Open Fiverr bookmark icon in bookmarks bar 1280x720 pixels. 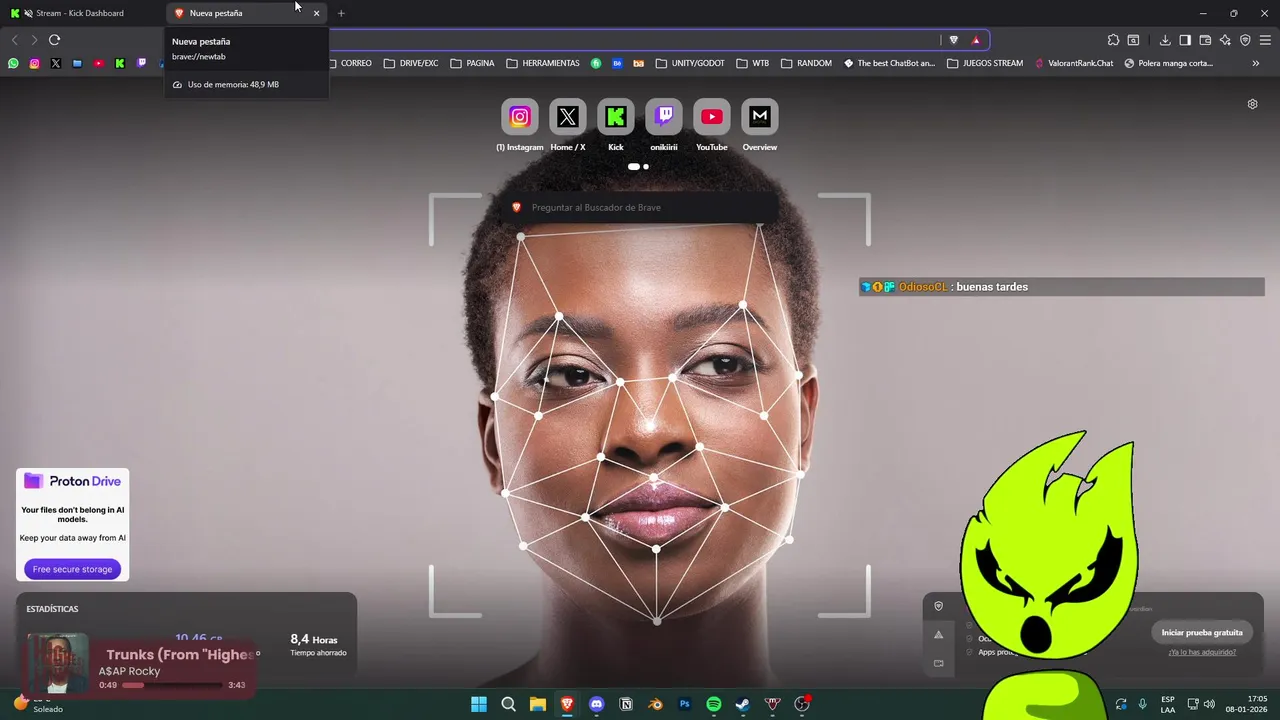[x=596, y=63]
